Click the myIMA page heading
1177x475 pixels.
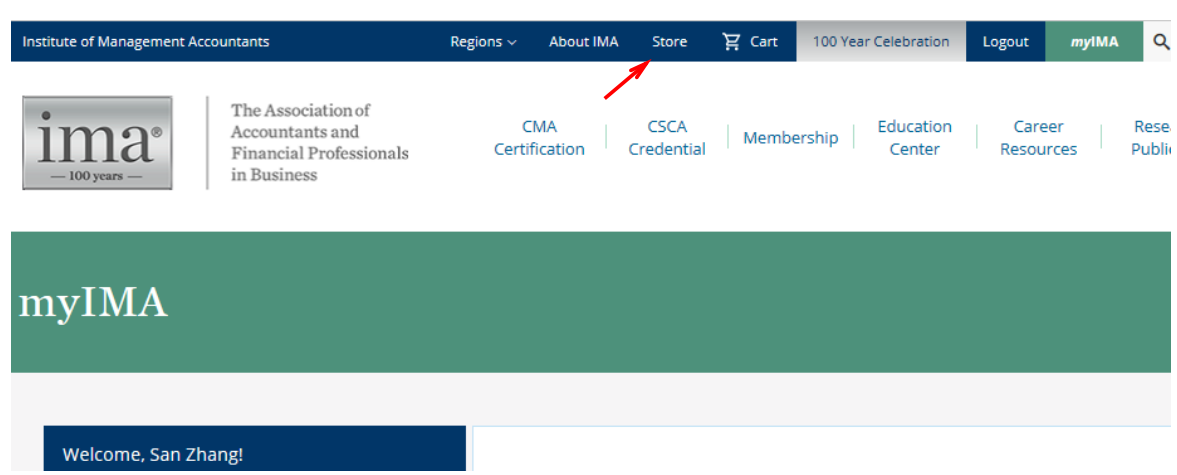pos(93,304)
